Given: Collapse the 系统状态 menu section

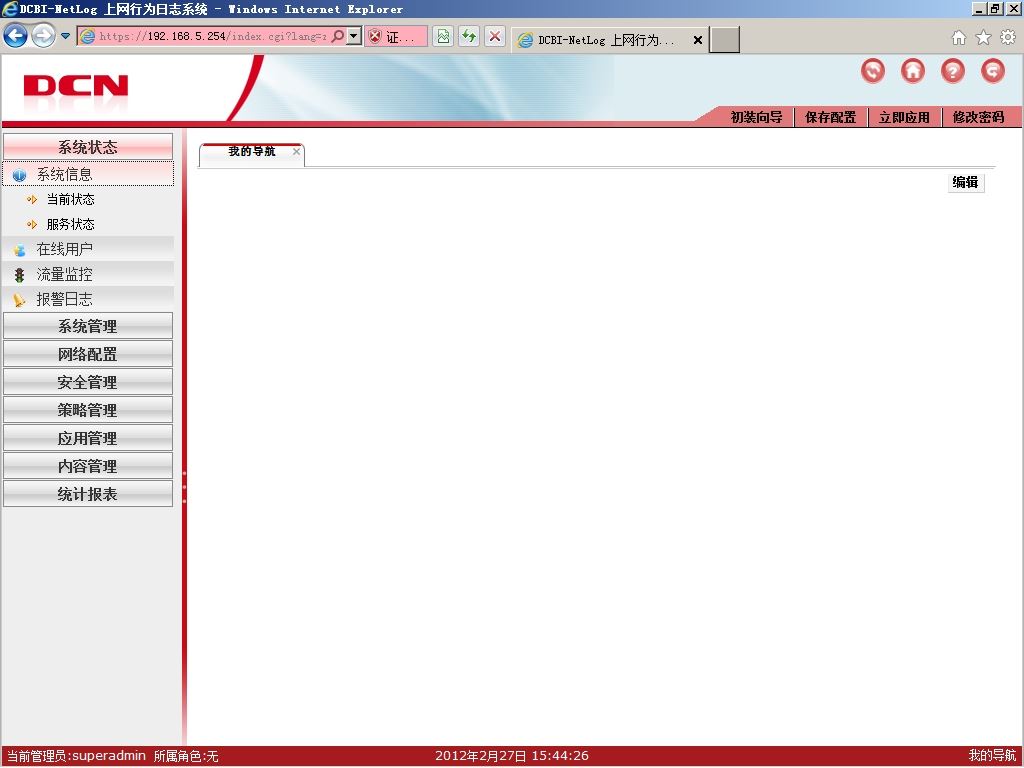Looking at the screenshot, I should pos(88,147).
